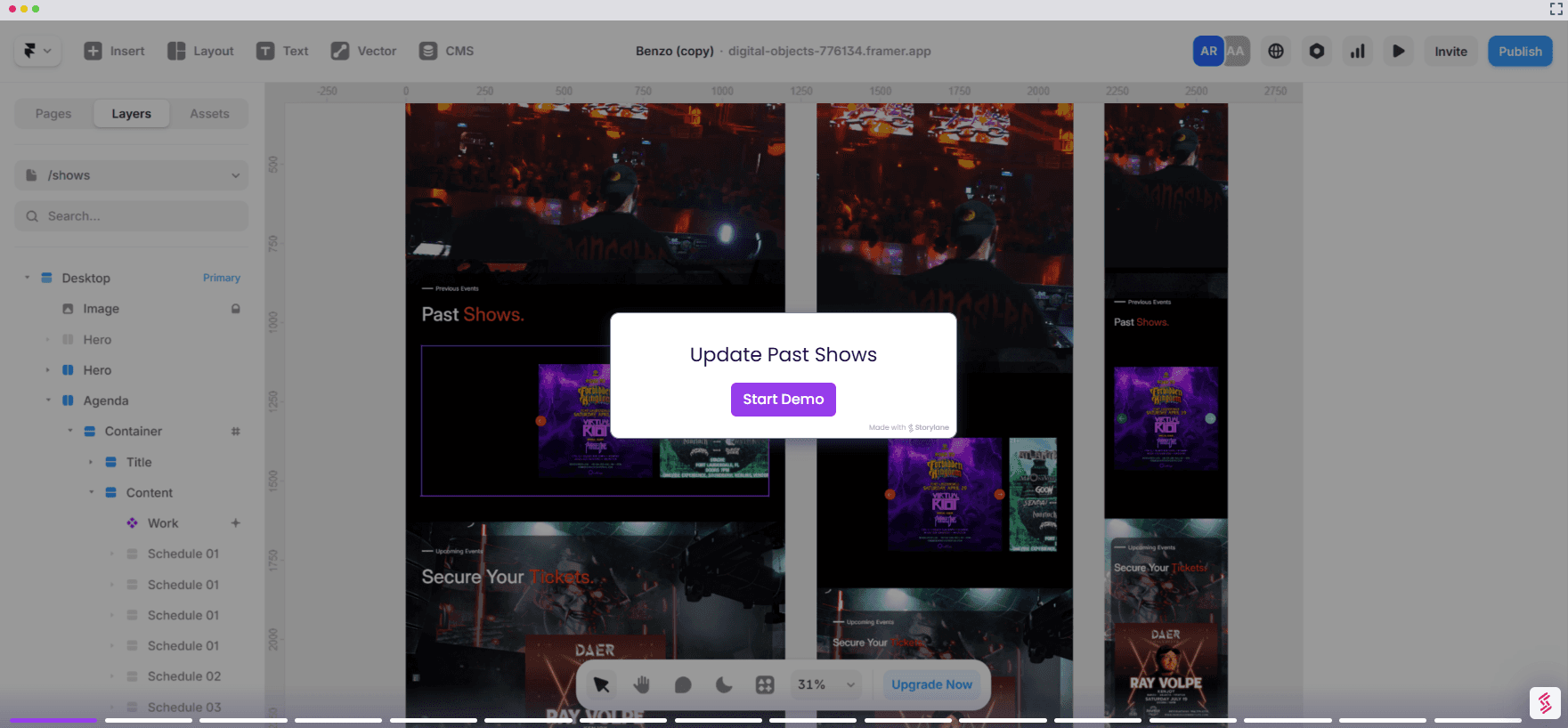
Task: Click the grid overview icon
Action: point(765,684)
